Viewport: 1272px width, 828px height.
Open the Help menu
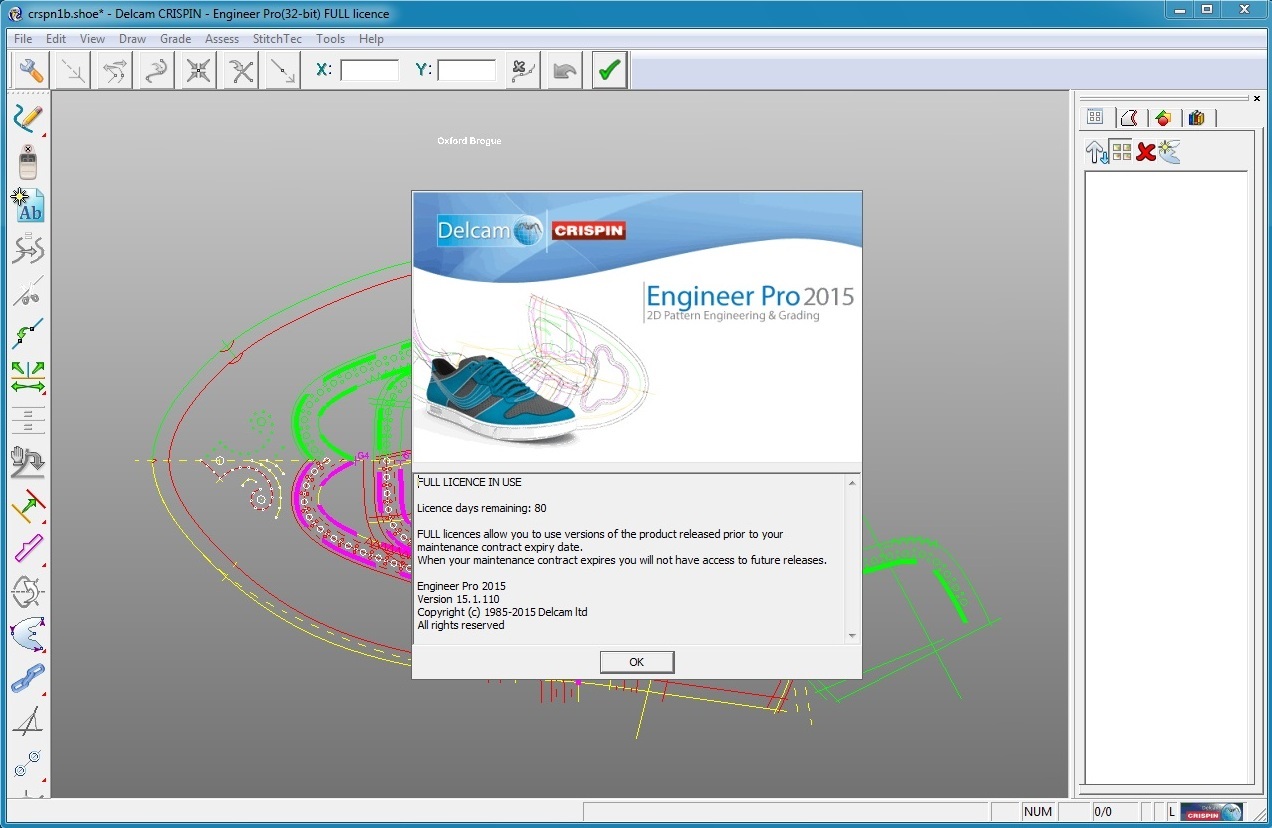click(371, 39)
